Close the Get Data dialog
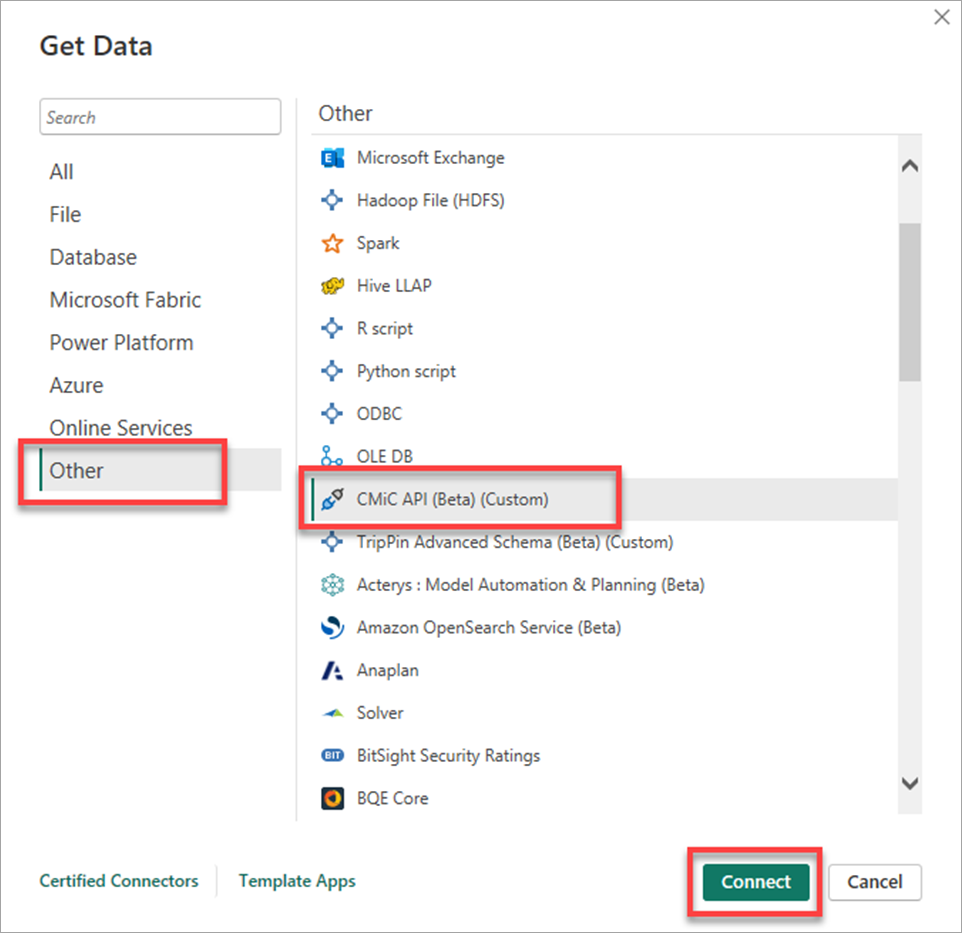This screenshot has width=962, height=933. click(942, 17)
